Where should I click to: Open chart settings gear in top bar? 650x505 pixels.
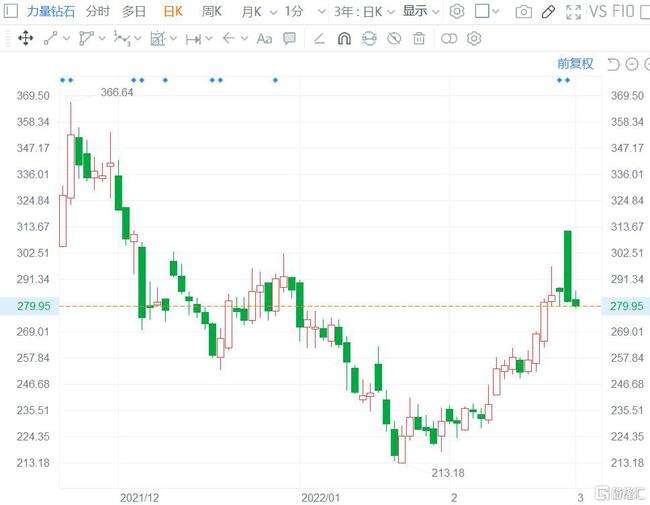click(x=457, y=12)
